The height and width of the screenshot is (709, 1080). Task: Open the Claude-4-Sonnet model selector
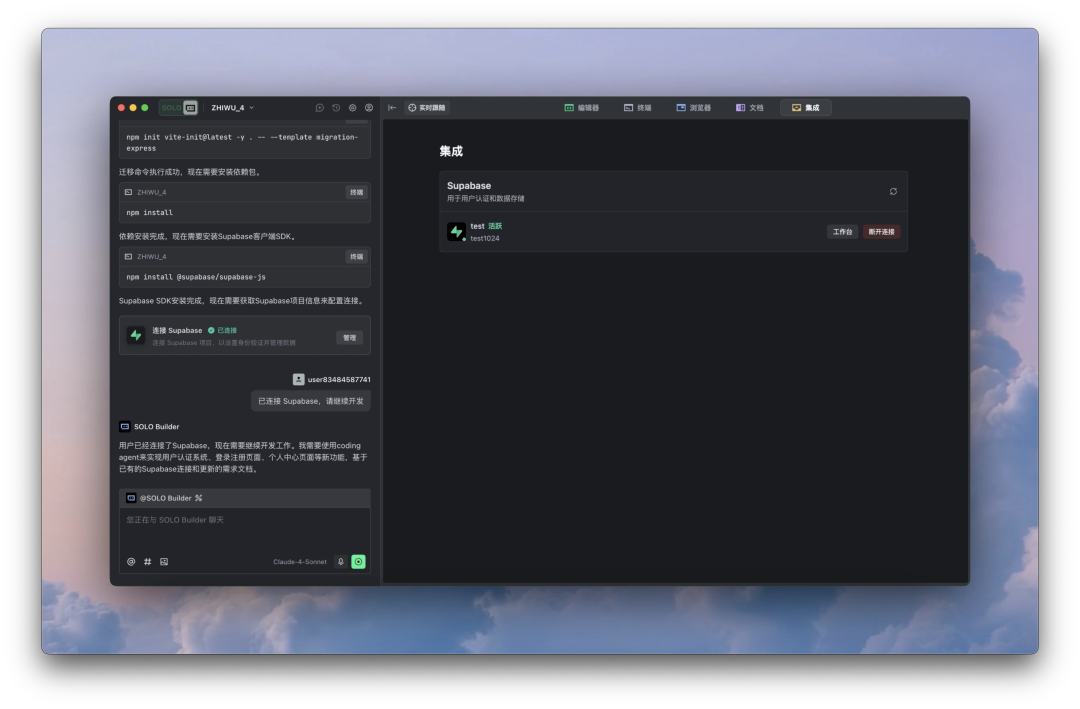coord(300,562)
